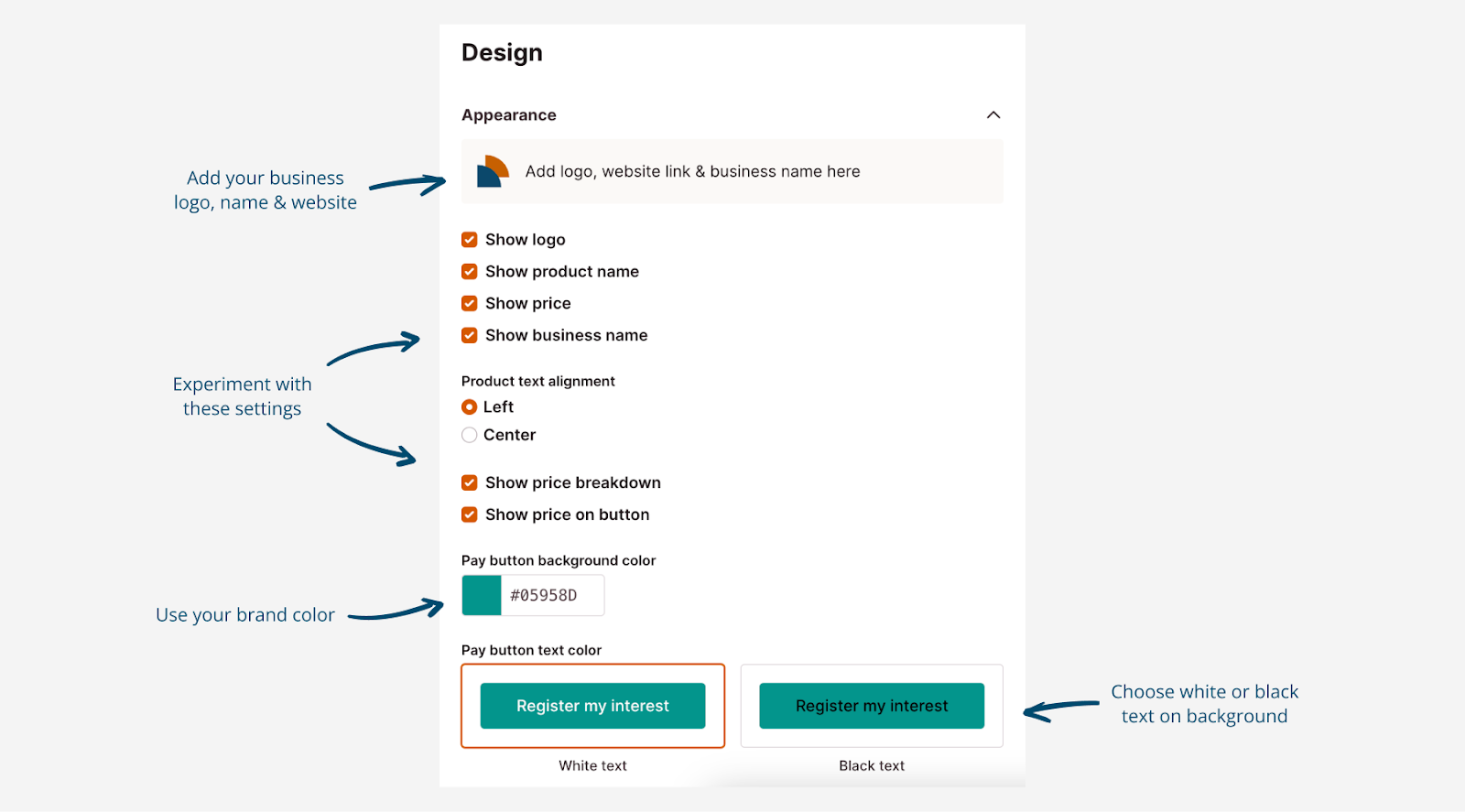Disable the Show price checkbox
This screenshot has height=812, width=1465.
470,304
